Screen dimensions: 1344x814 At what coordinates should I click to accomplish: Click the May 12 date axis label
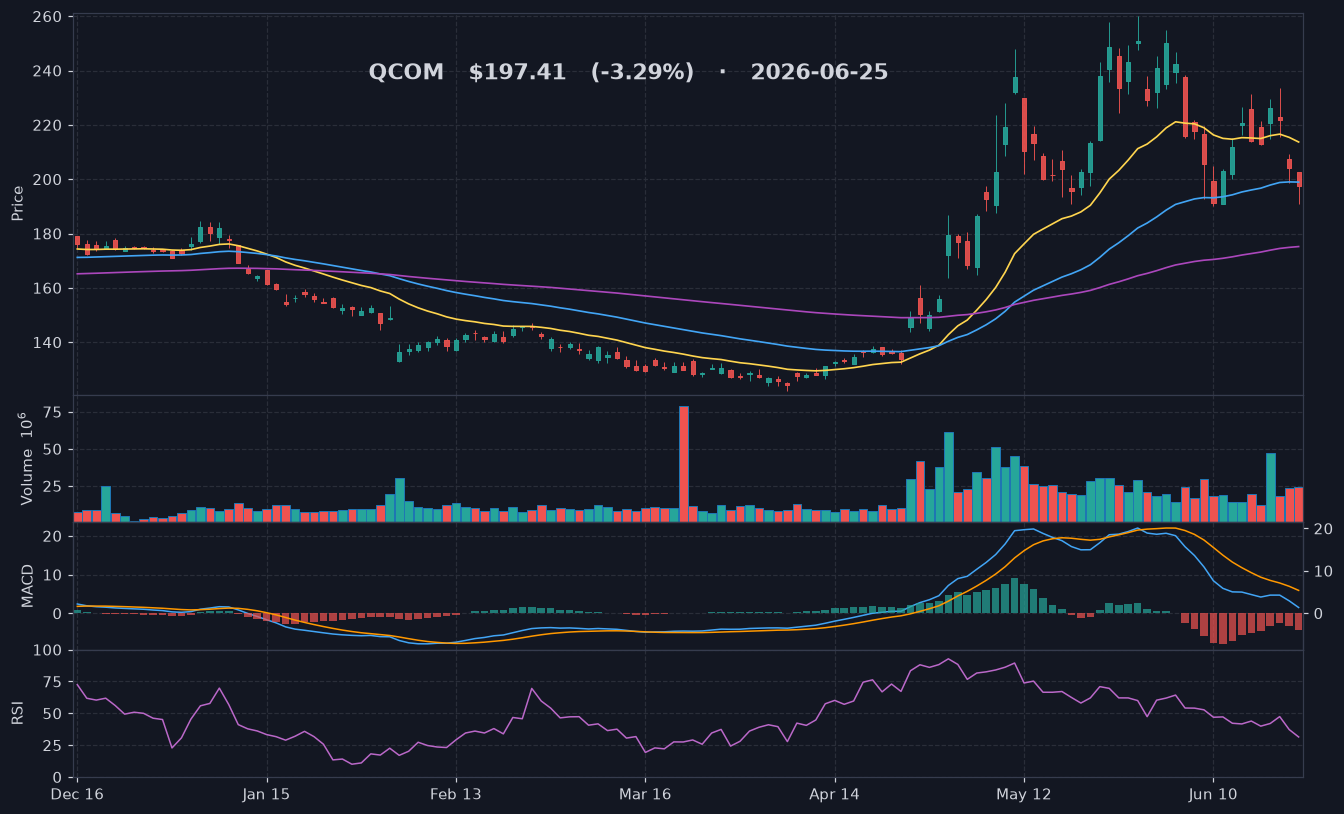(1024, 795)
